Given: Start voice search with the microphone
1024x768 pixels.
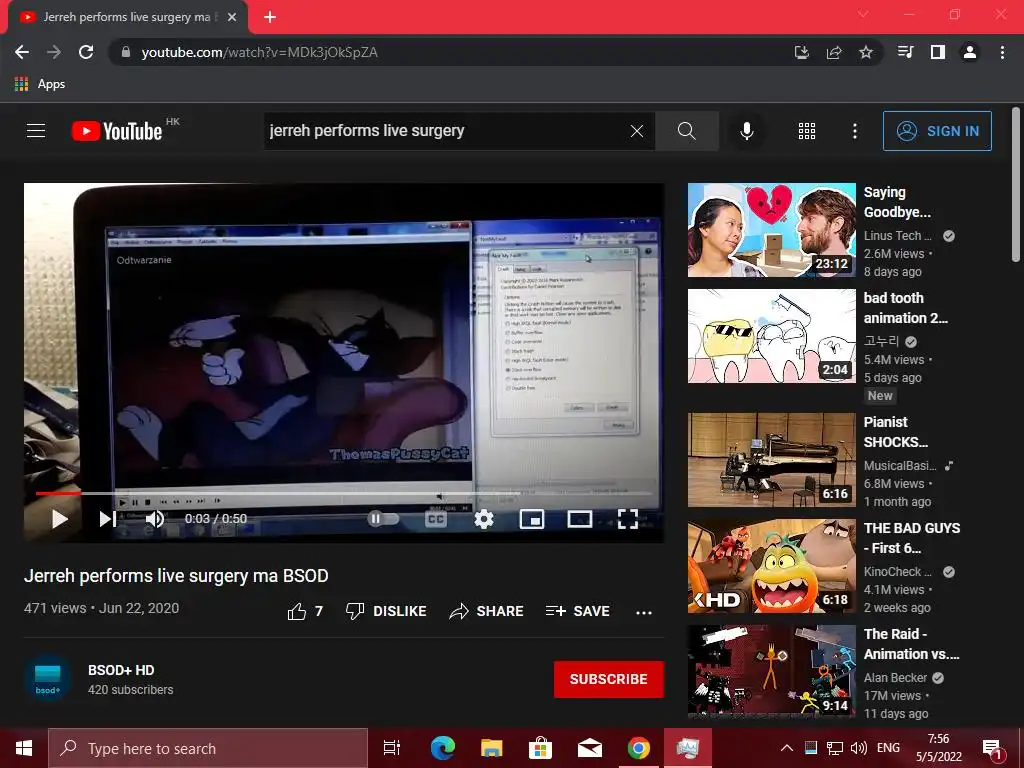Looking at the screenshot, I should (746, 131).
